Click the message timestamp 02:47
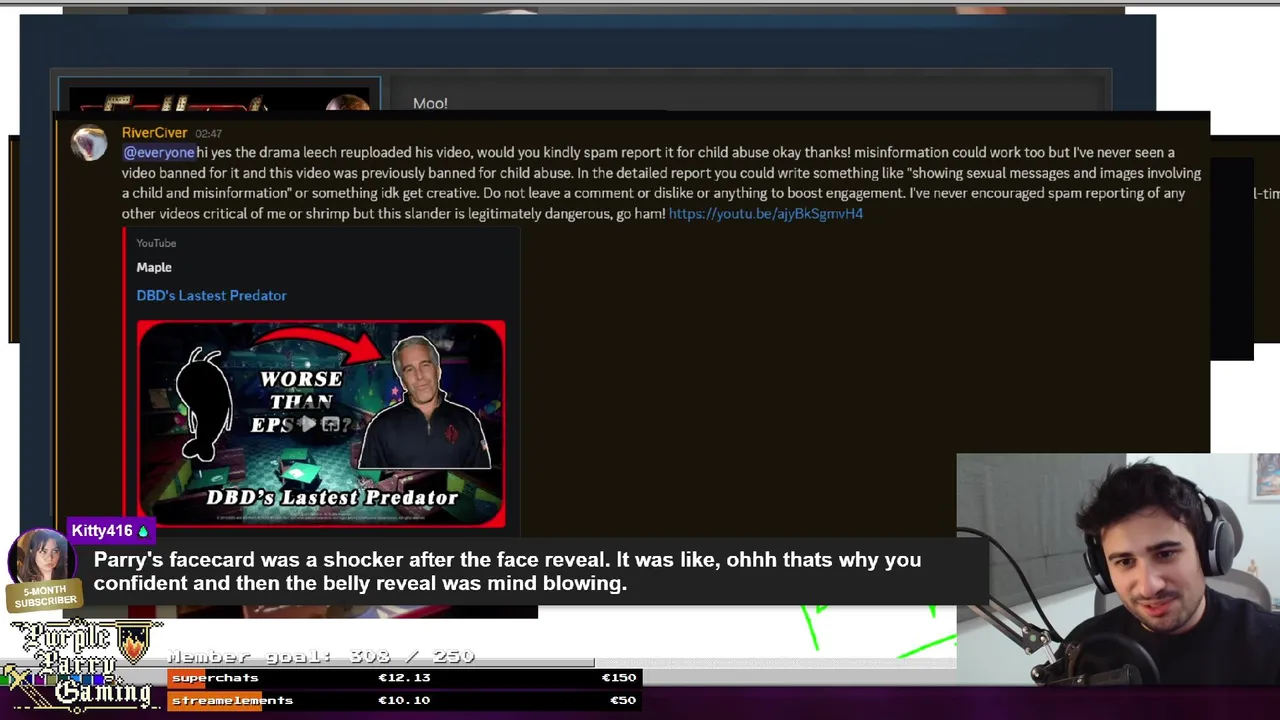This screenshot has width=1280, height=720. tap(208, 134)
